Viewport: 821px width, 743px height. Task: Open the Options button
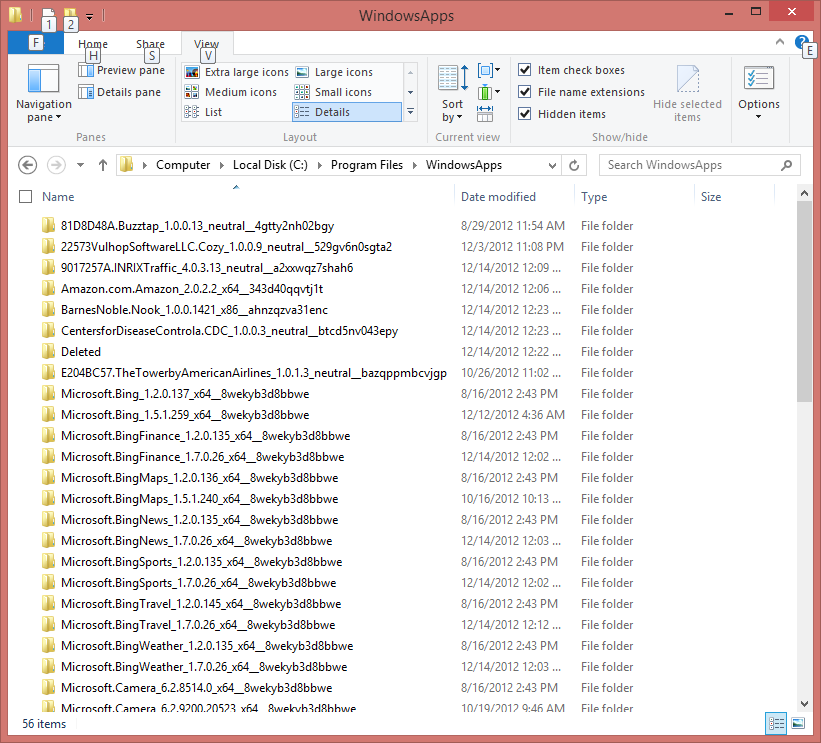point(759,93)
